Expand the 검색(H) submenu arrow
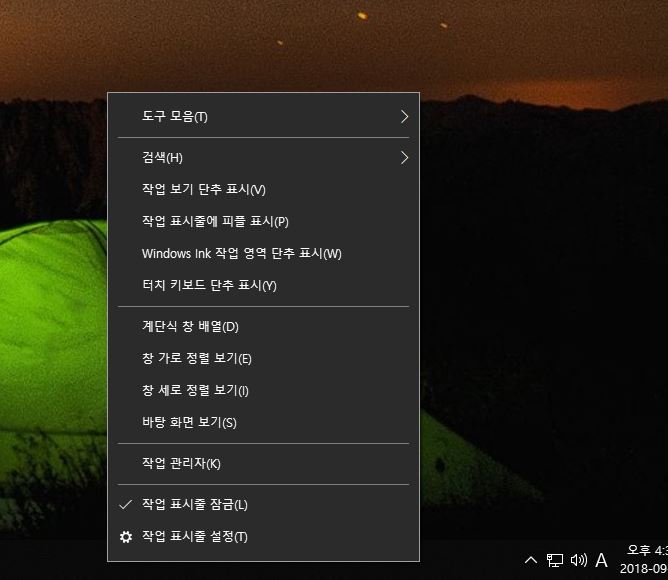668x580 pixels. coord(404,158)
